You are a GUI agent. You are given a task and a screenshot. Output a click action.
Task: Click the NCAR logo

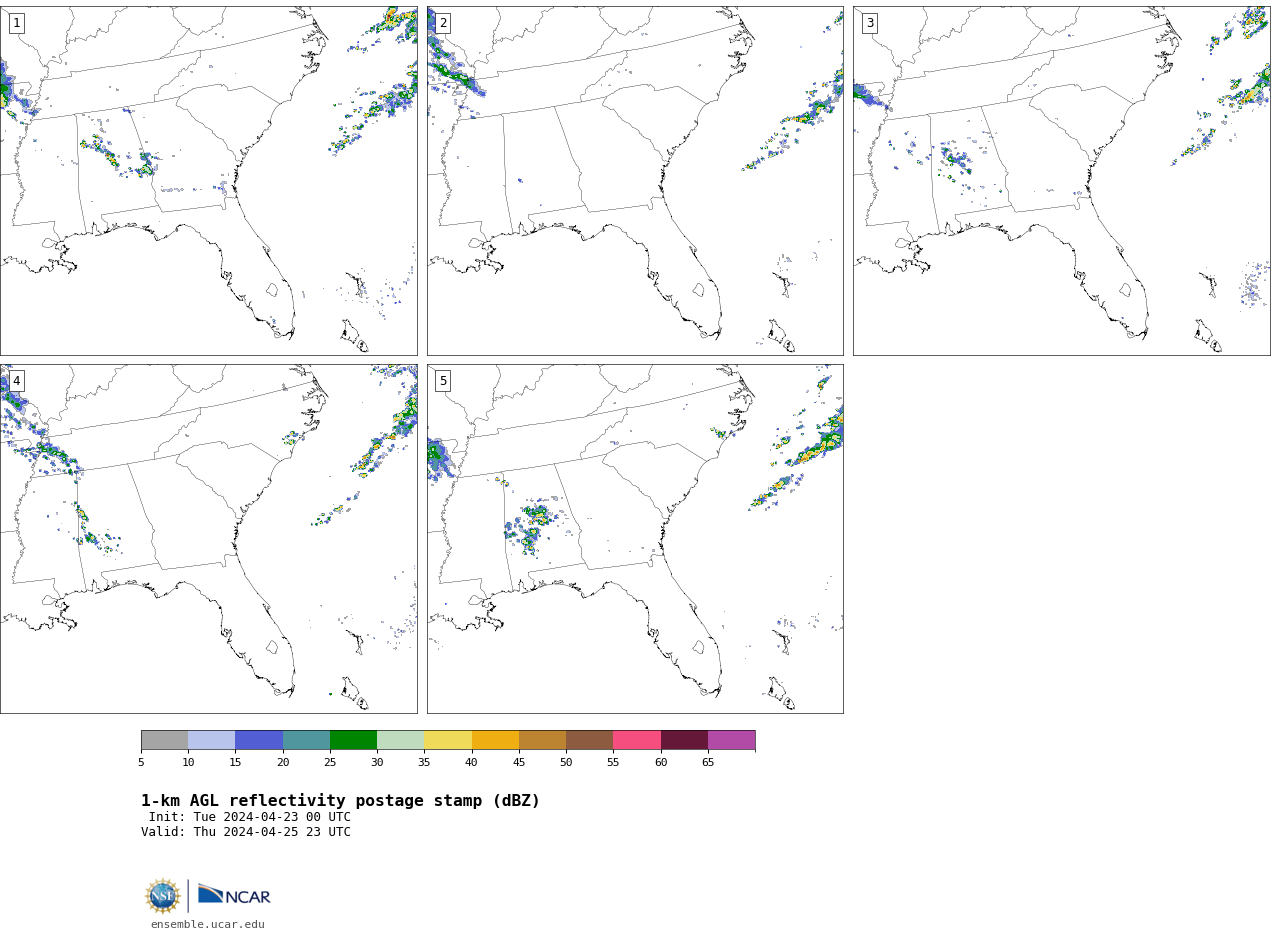click(x=234, y=895)
